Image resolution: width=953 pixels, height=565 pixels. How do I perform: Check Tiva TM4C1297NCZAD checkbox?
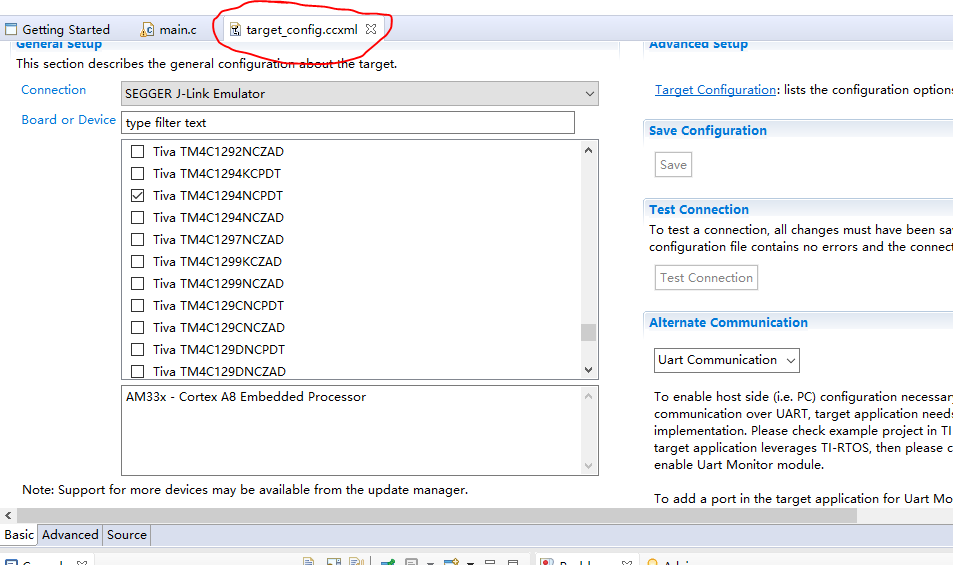137,239
